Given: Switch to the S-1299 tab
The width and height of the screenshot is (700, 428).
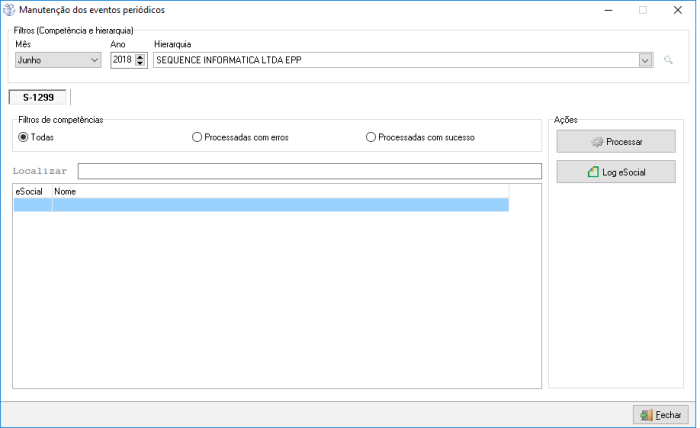Looking at the screenshot, I should click(38, 97).
